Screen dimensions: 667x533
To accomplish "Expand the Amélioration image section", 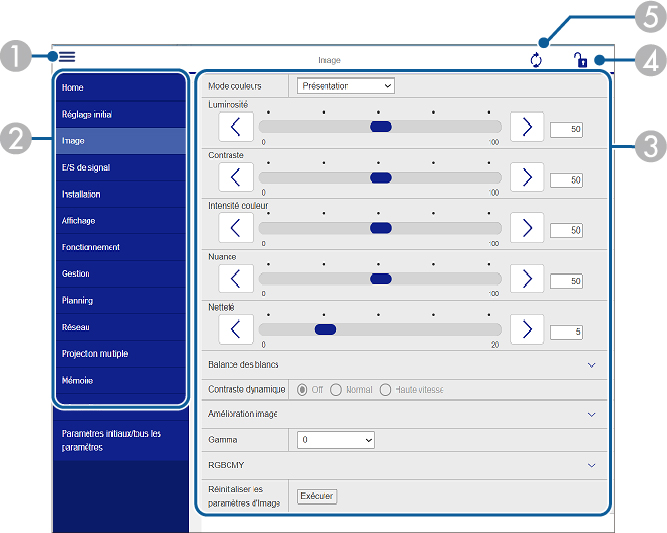I will point(404,414).
